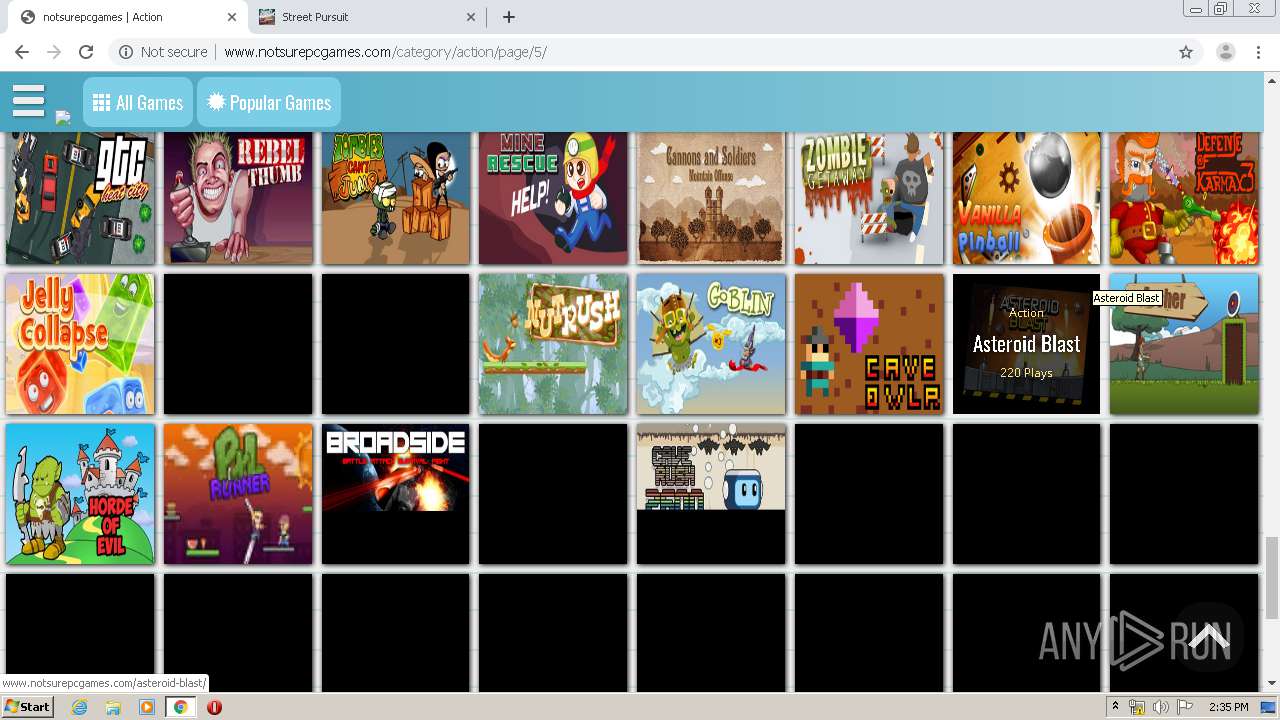Open the Chrome profile icon
This screenshot has width=1280, height=720.
coord(1226,52)
